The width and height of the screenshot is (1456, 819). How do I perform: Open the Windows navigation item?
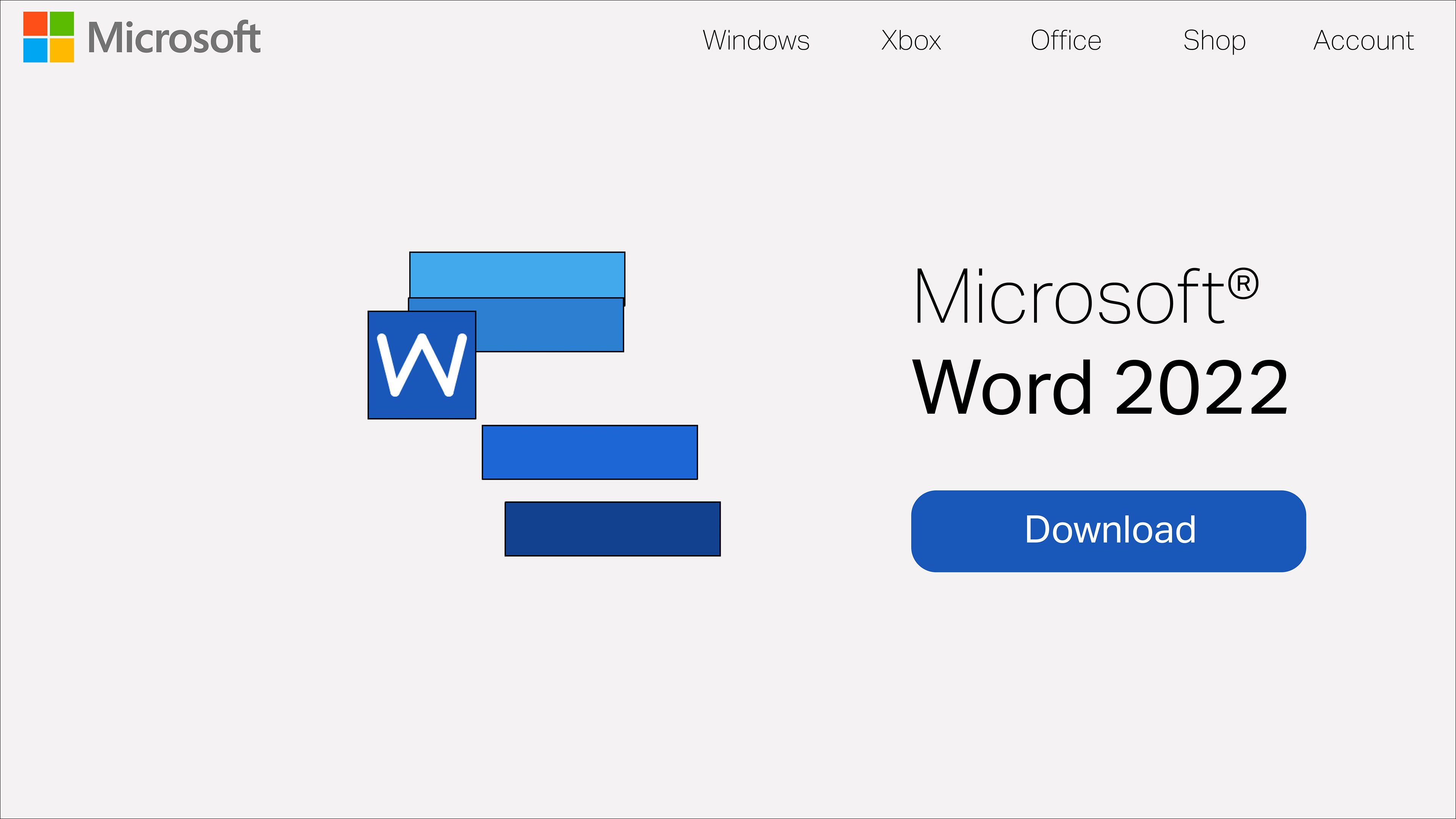pyautogui.click(x=756, y=40)
